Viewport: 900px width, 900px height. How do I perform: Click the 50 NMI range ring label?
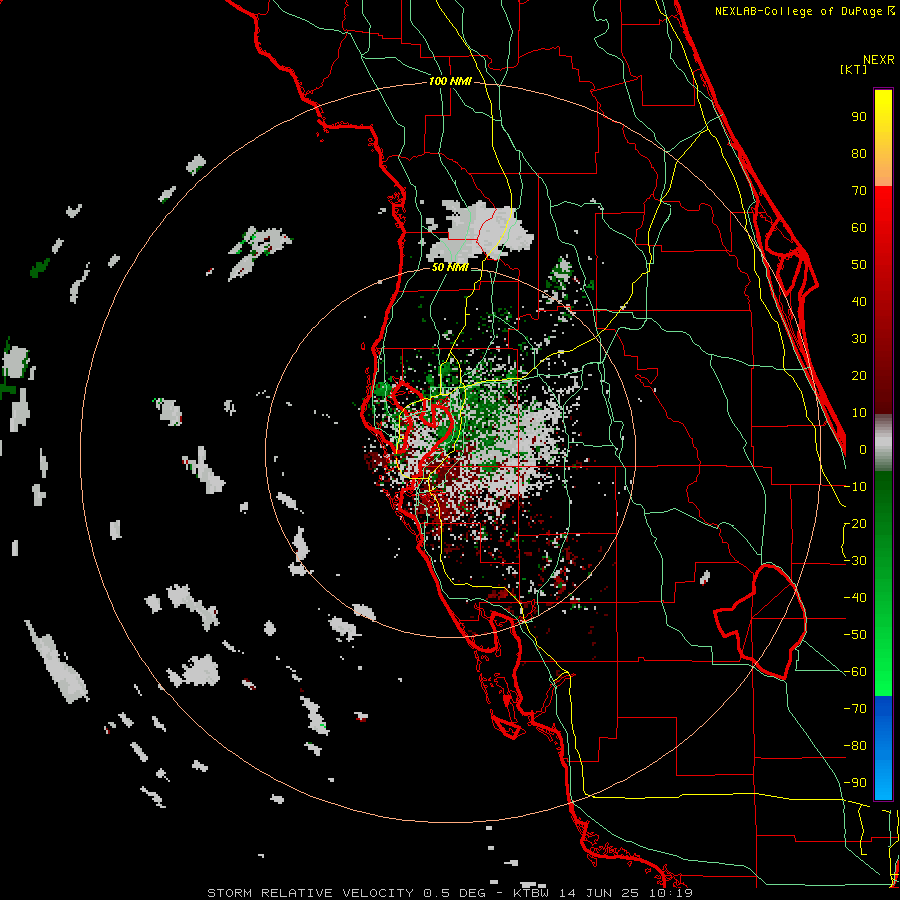tap(449, 267)
